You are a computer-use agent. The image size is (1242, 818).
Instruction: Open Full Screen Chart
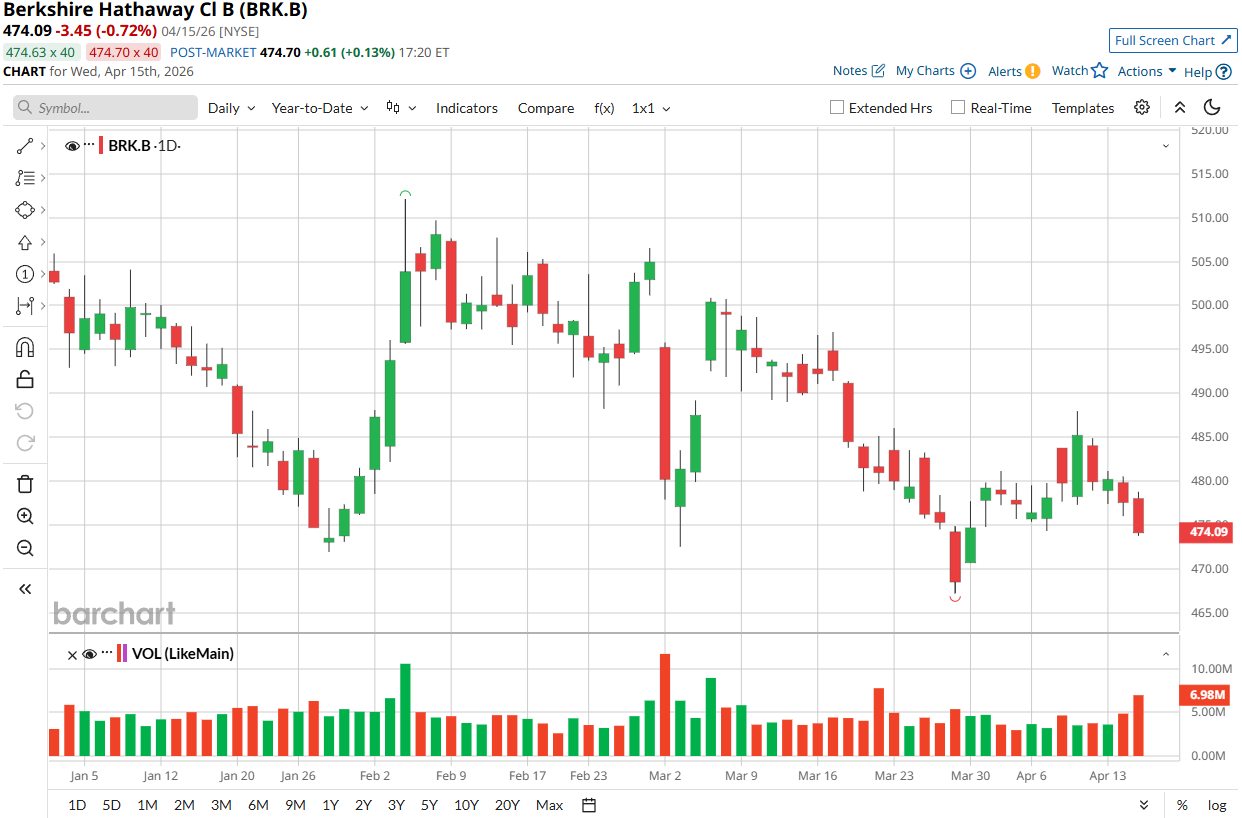(x=1173, y=40)
